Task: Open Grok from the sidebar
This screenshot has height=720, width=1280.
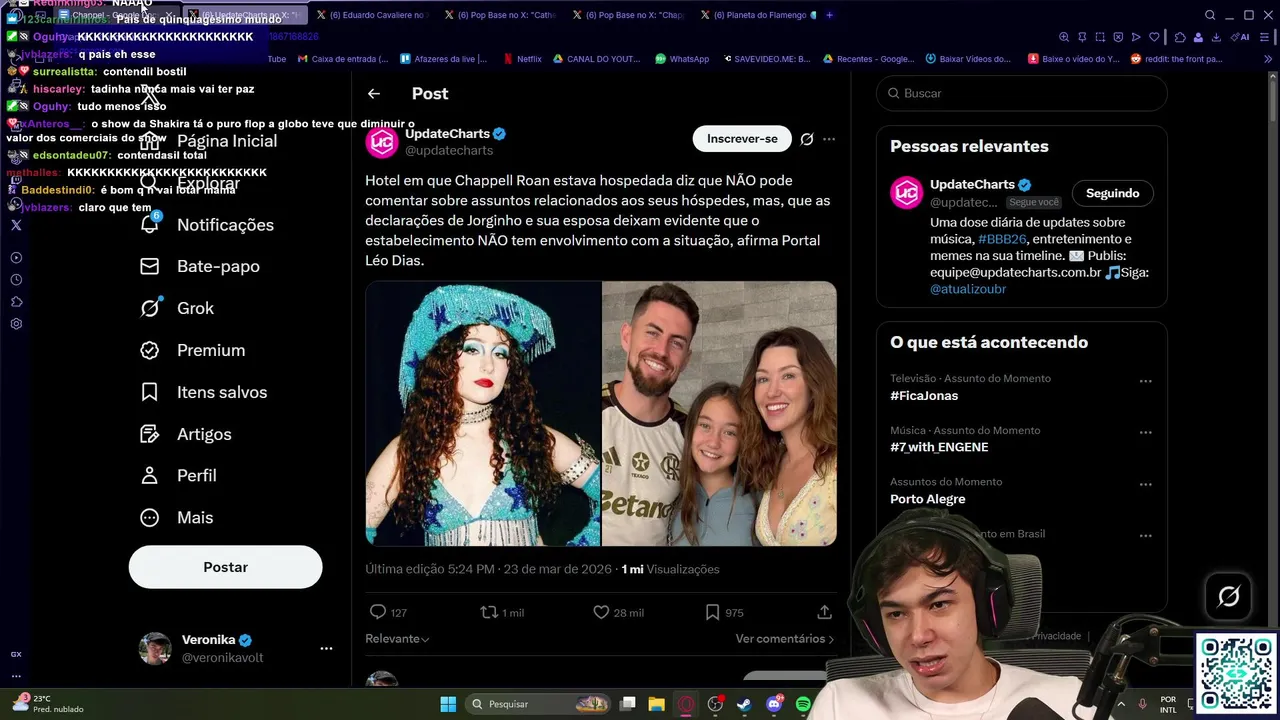Action: click(195, 308)
